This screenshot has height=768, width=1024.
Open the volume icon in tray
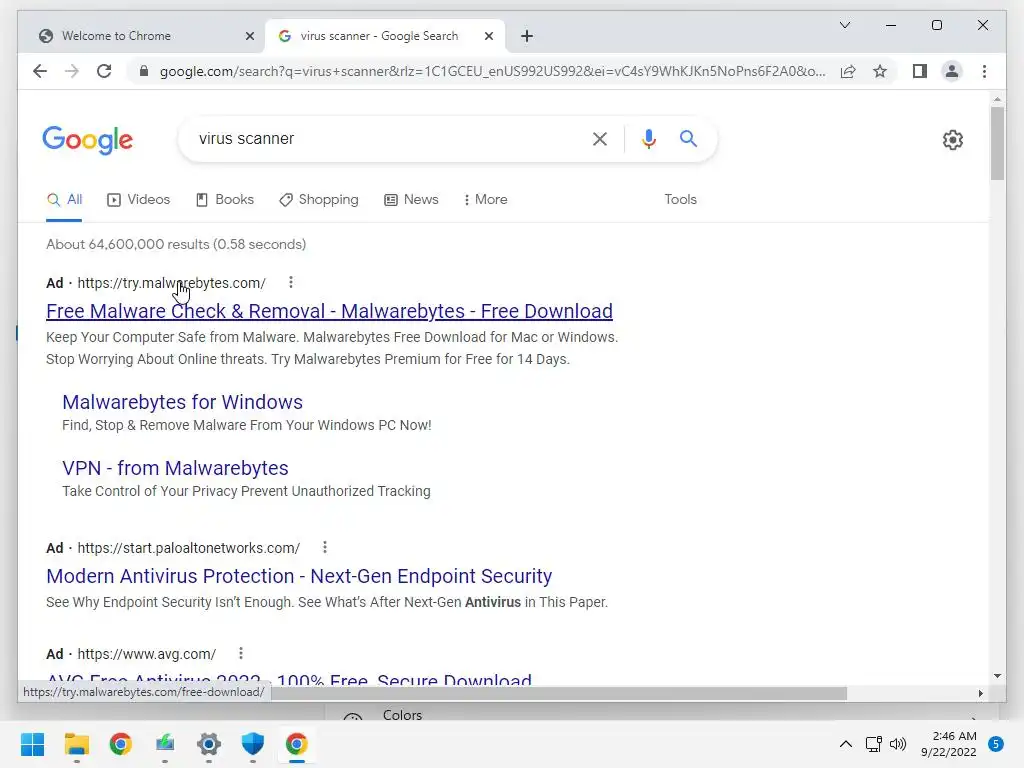click(898, 744)
